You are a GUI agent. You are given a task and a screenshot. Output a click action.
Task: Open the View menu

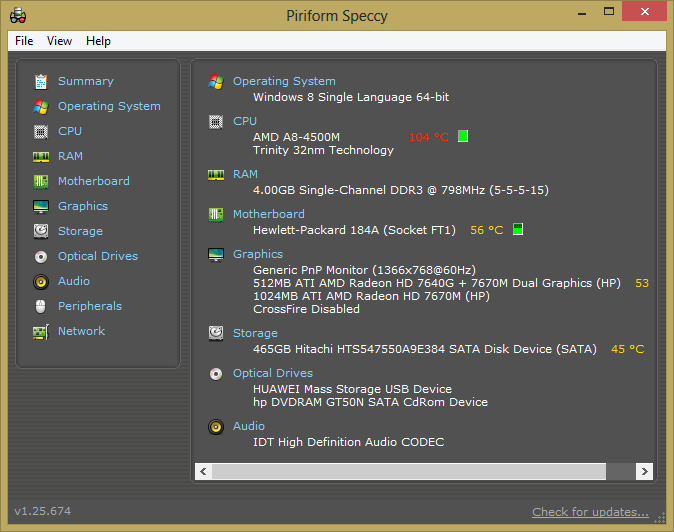(59, 41)
